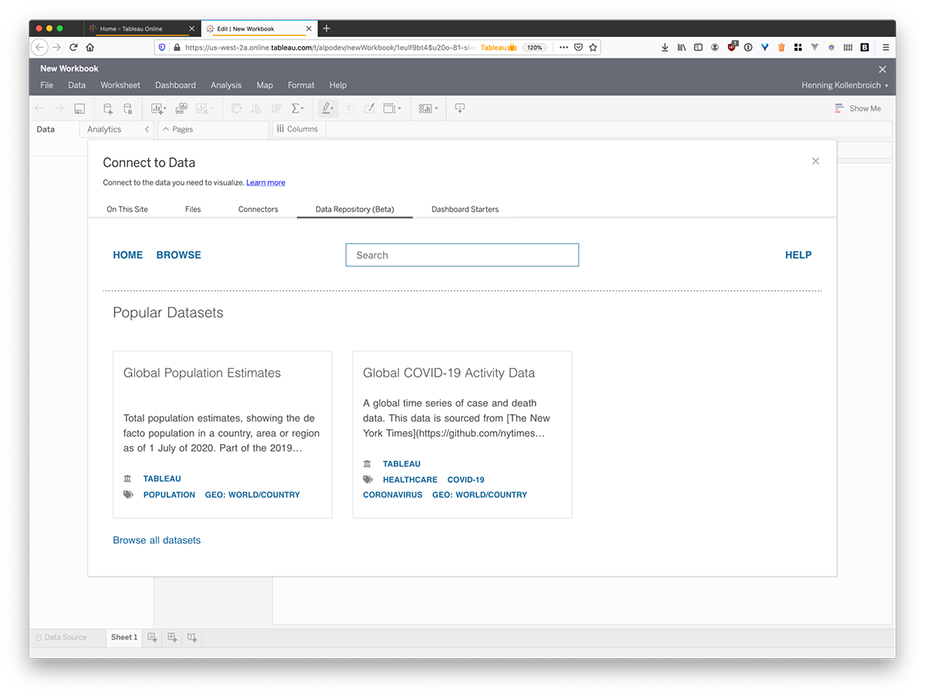Click the HELP link in data repository
Screen dimensions: 925x697
click(x=798, y=255)
